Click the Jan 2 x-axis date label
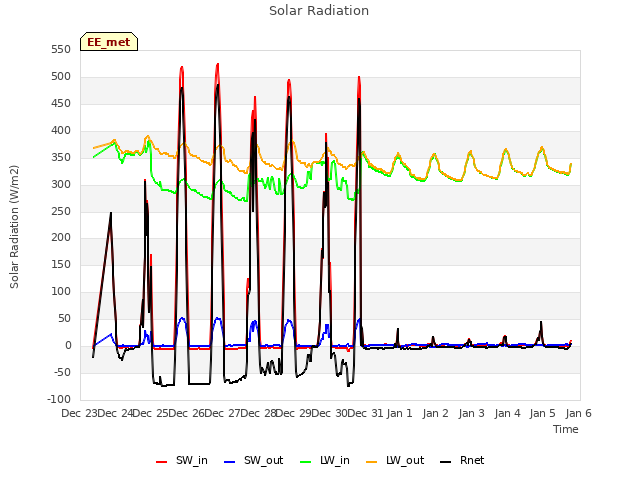Viewport: 640px width, 480px height. tap(436, 413)
